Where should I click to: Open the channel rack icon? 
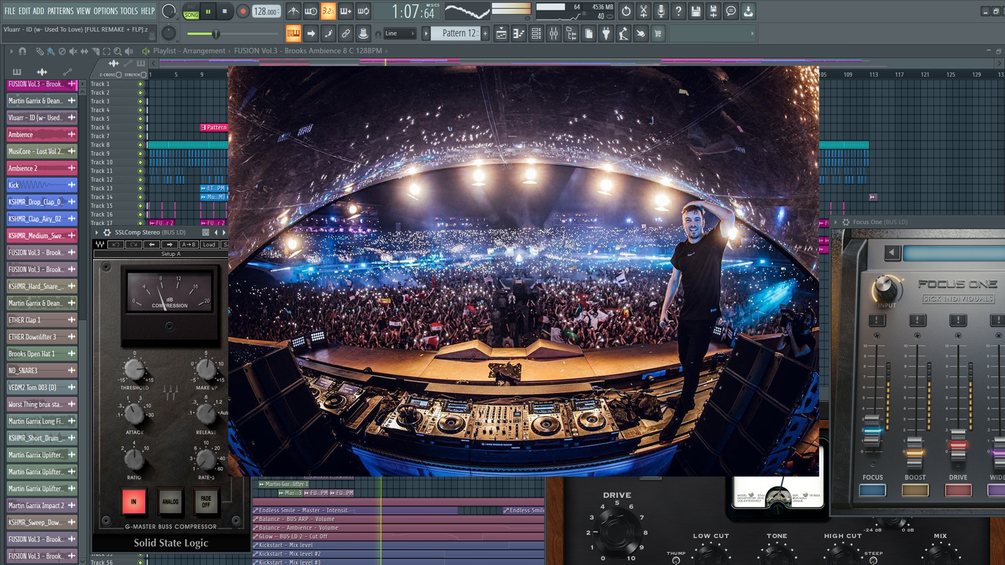536,33
